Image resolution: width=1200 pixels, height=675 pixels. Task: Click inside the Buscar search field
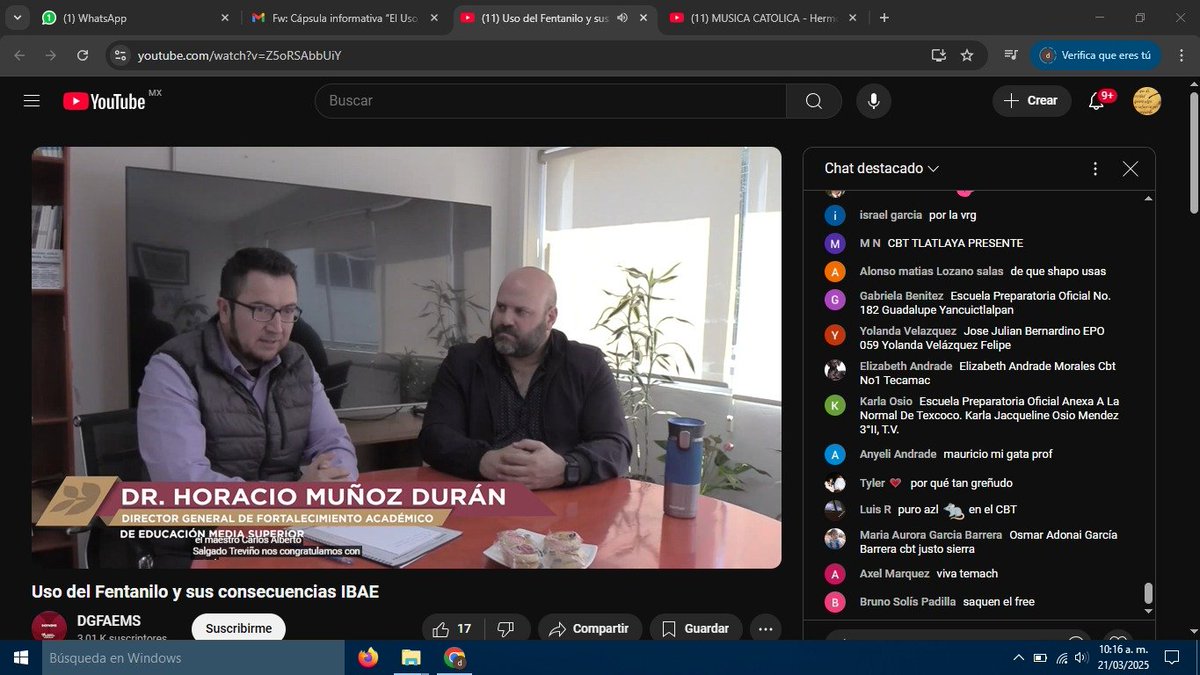550,101
